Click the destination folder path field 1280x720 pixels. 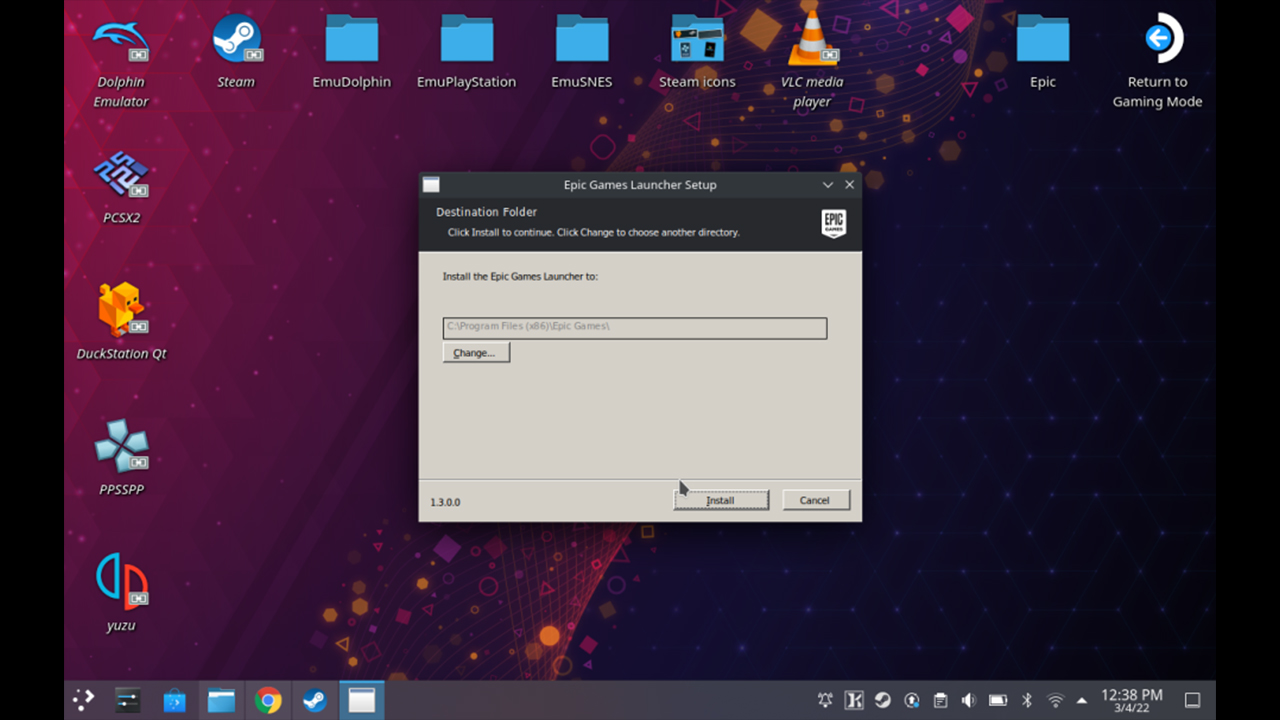point(634,327)
